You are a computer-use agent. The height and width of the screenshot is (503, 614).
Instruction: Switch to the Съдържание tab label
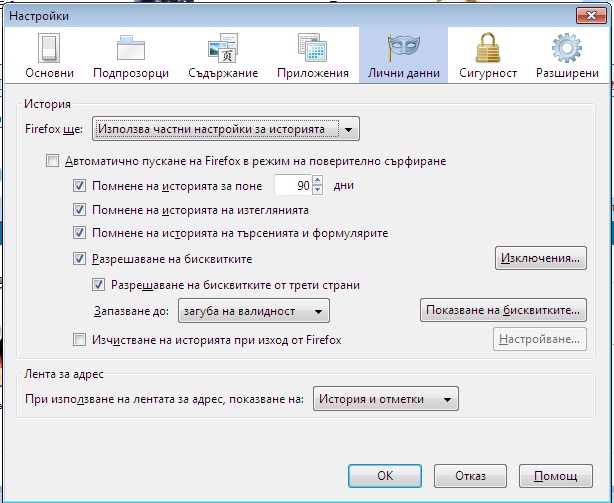(x=223, y=73)
